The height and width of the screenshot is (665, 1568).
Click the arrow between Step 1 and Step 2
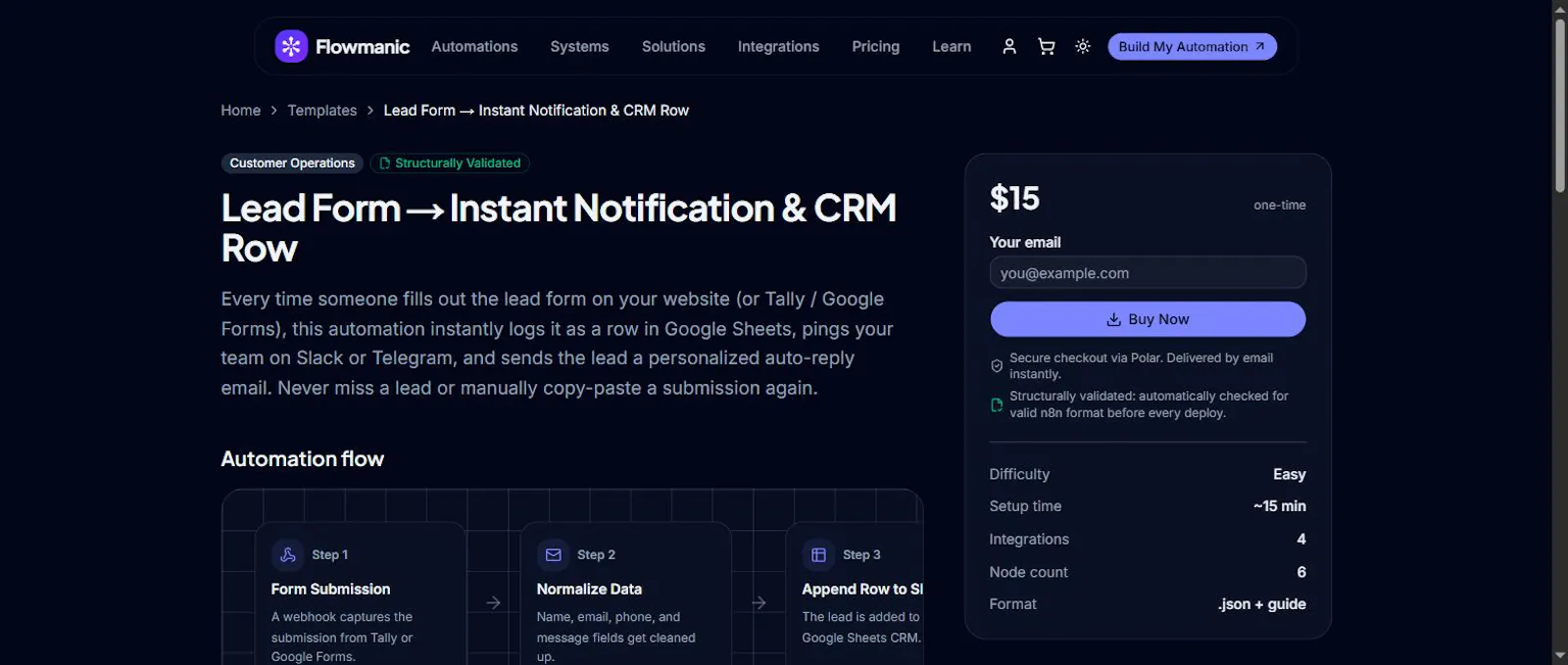coord(494,602)
